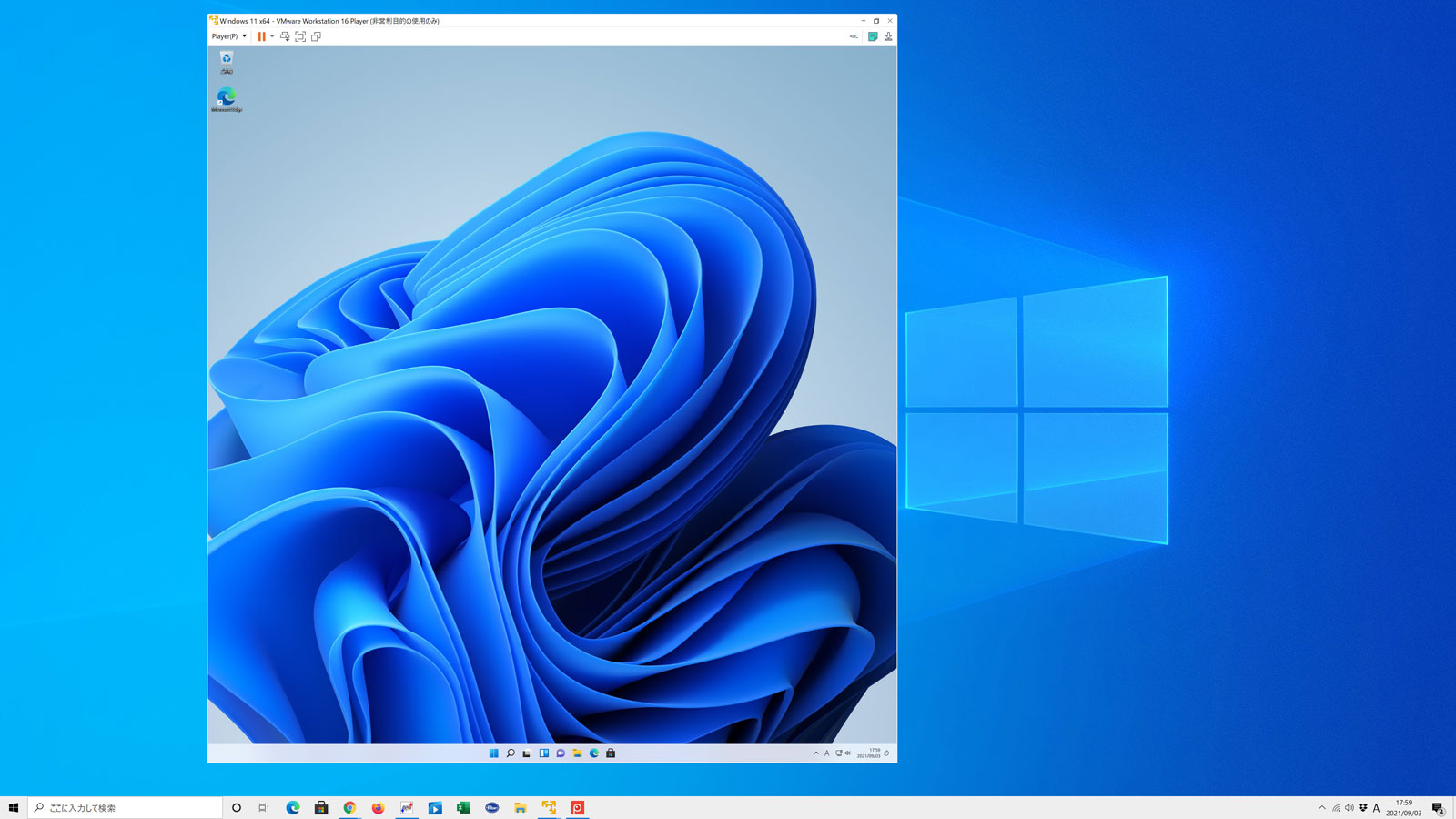
Task: Open the Windows 11 Start button in the VM
Action: [x=494, y=753]
